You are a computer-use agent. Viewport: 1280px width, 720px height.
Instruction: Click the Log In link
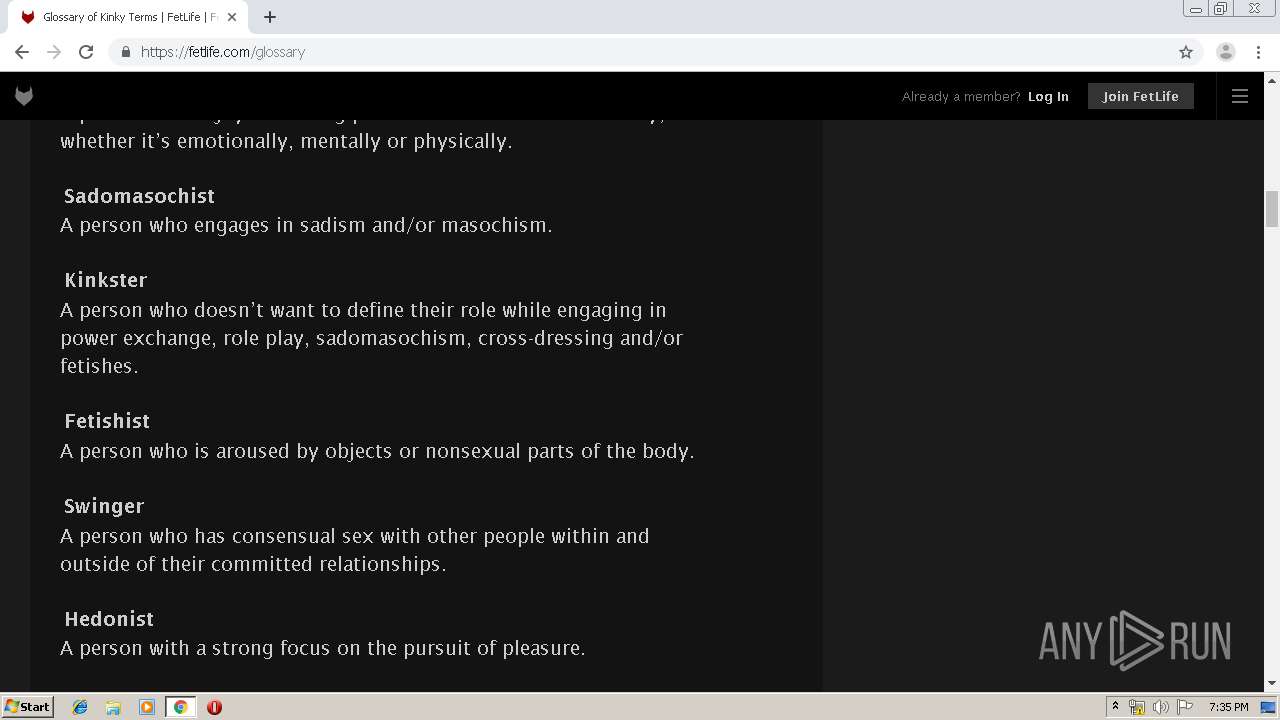1048,96
